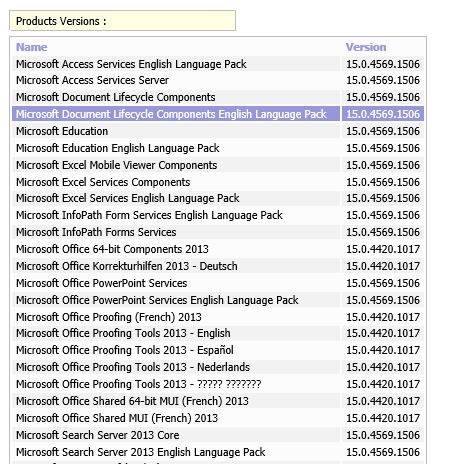Choose Microsoft Office PowerPoint Services row

point(218,283)
